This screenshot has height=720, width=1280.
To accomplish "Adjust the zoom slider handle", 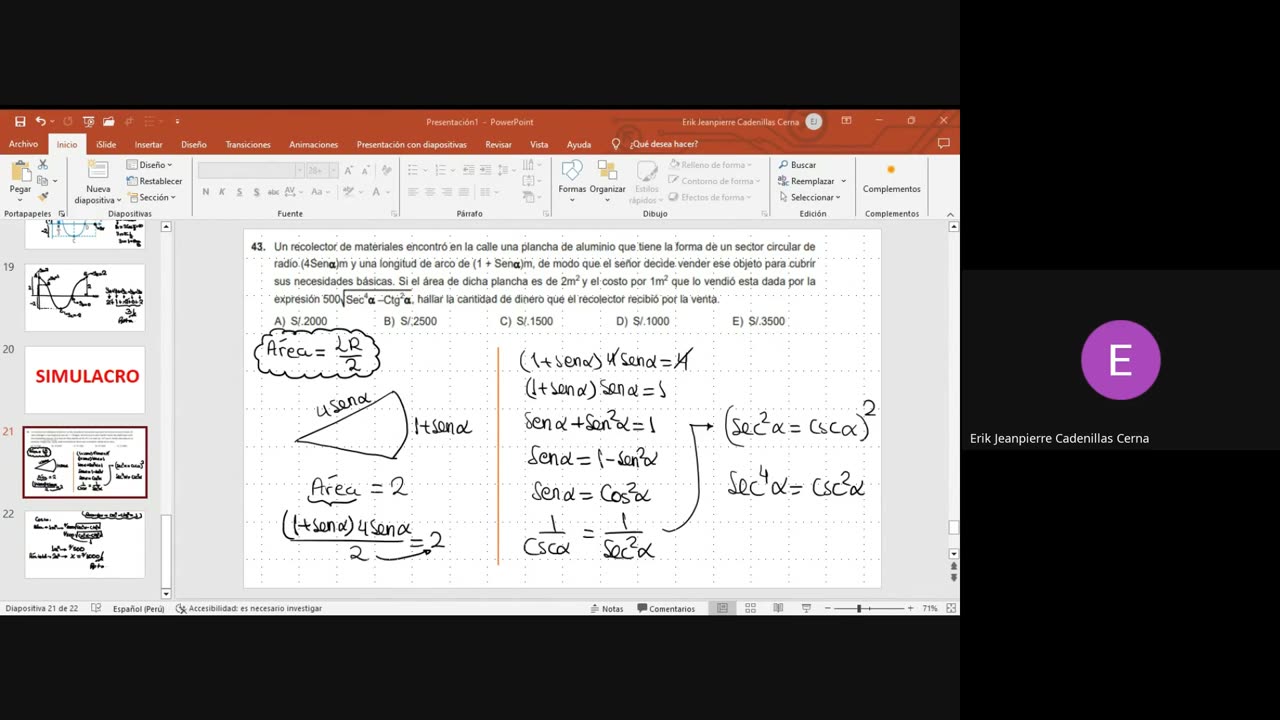I will pos(858,608).
